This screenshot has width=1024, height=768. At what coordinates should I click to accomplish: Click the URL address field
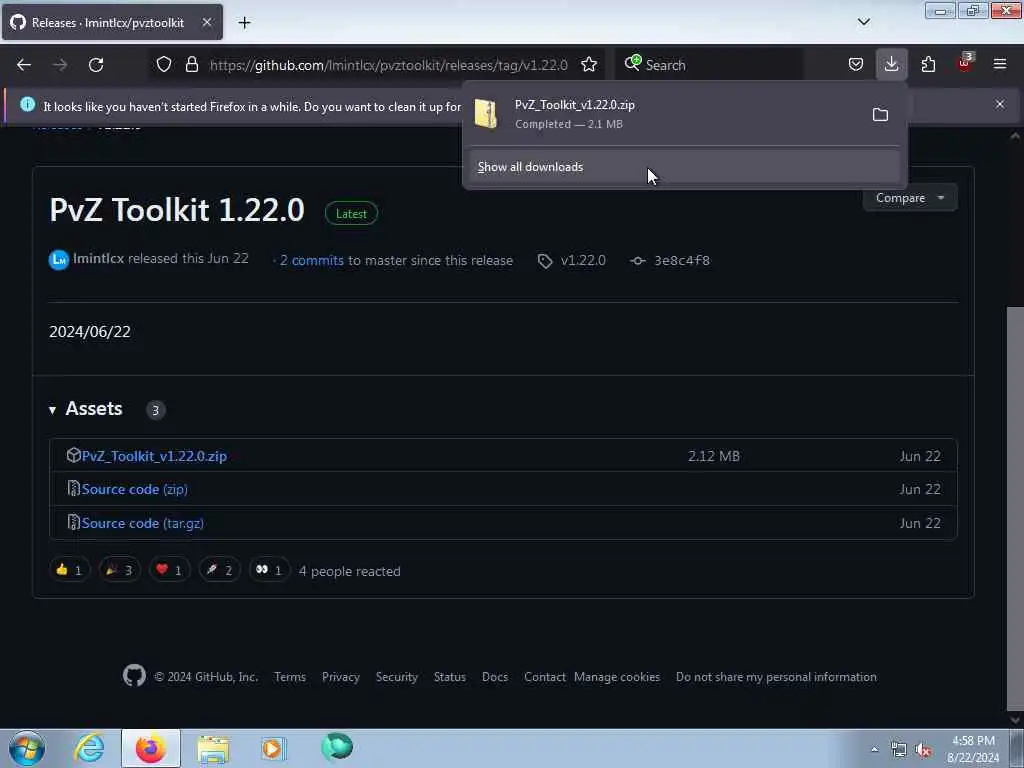[x=389, y=65]
